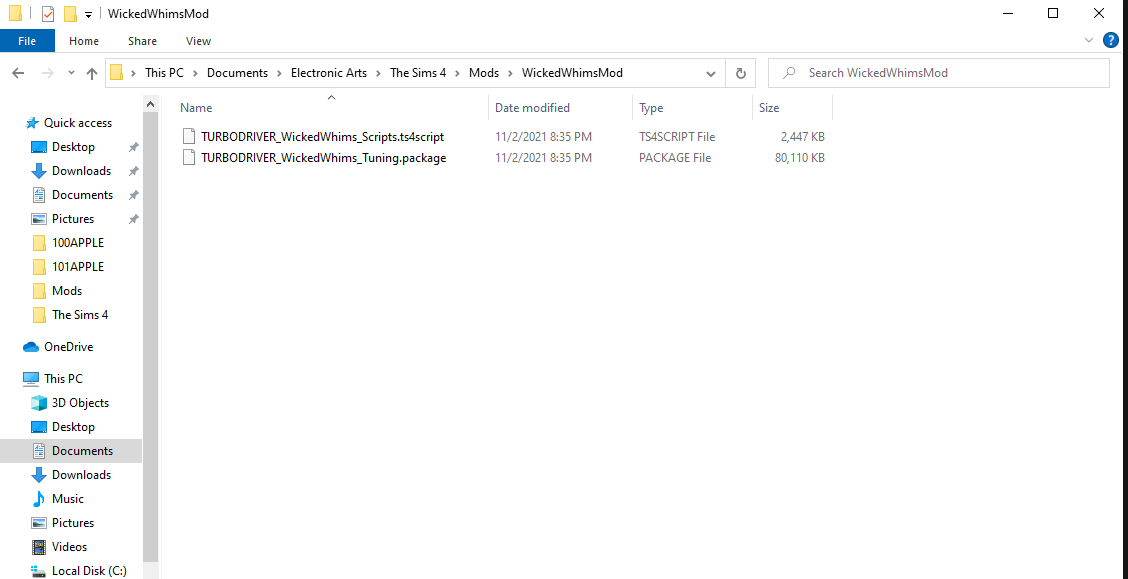Image resolution: width=1128 pixels, height=579 pixels.
Task: Click WickedWhimsMod in the breadcrumb path
Action: [572, 73]
